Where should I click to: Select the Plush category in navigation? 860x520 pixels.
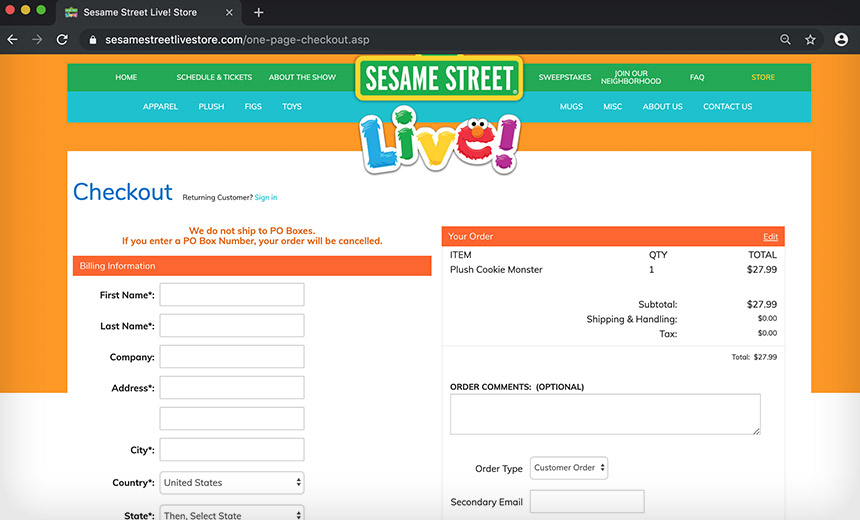(211, 107)
